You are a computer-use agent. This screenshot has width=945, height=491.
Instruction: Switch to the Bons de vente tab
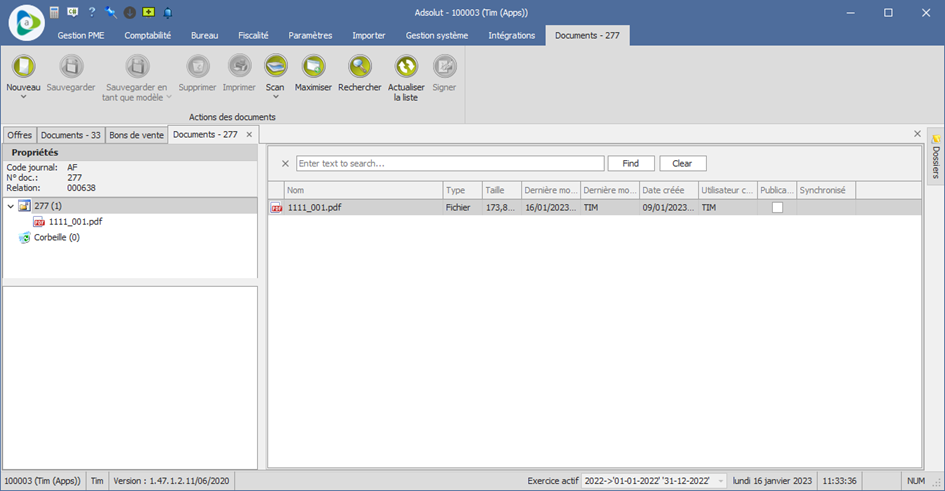click(137, 135)
